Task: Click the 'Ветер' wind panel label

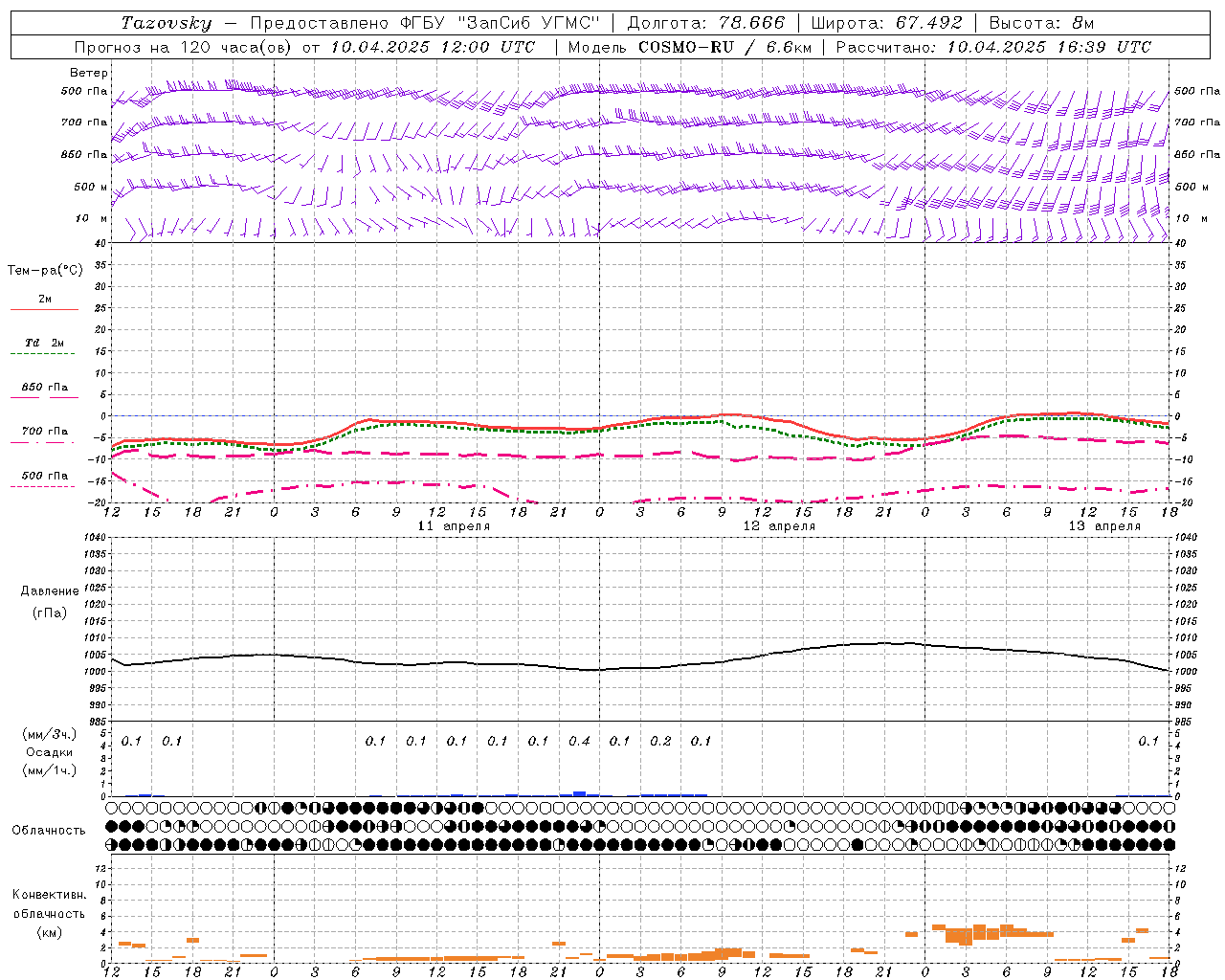Action: (89, 73)
